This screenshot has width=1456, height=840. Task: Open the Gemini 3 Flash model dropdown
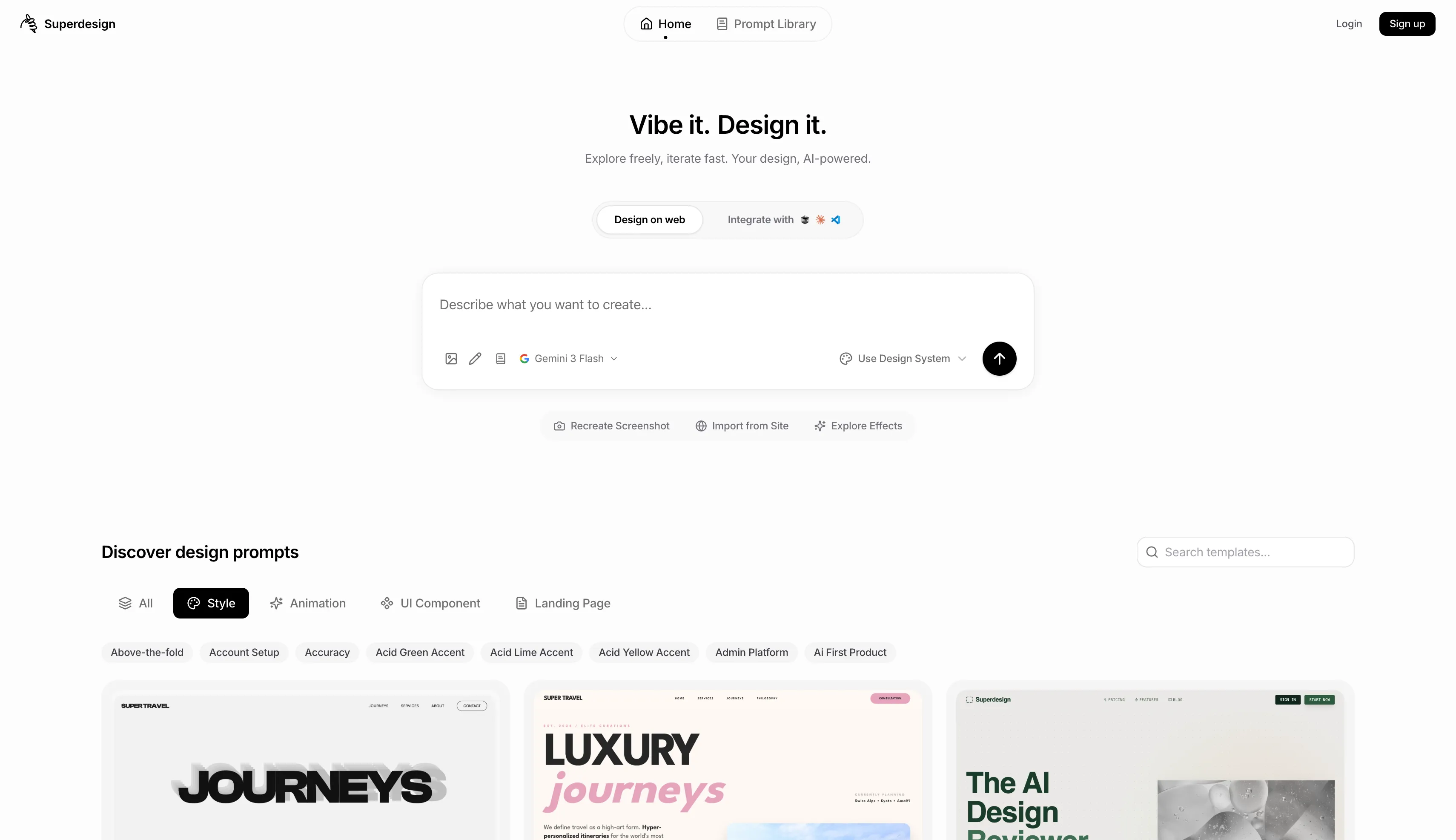point(568,359)
